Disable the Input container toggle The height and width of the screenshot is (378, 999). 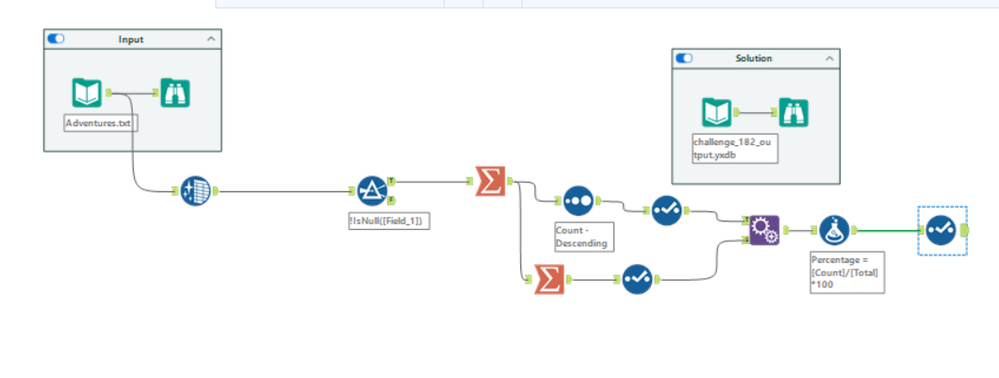[x=56, y=39]
